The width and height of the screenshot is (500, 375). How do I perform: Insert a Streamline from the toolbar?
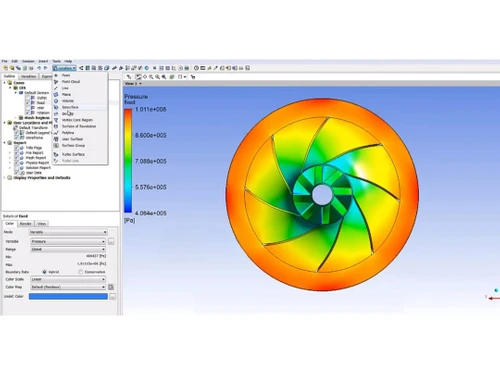94,68
